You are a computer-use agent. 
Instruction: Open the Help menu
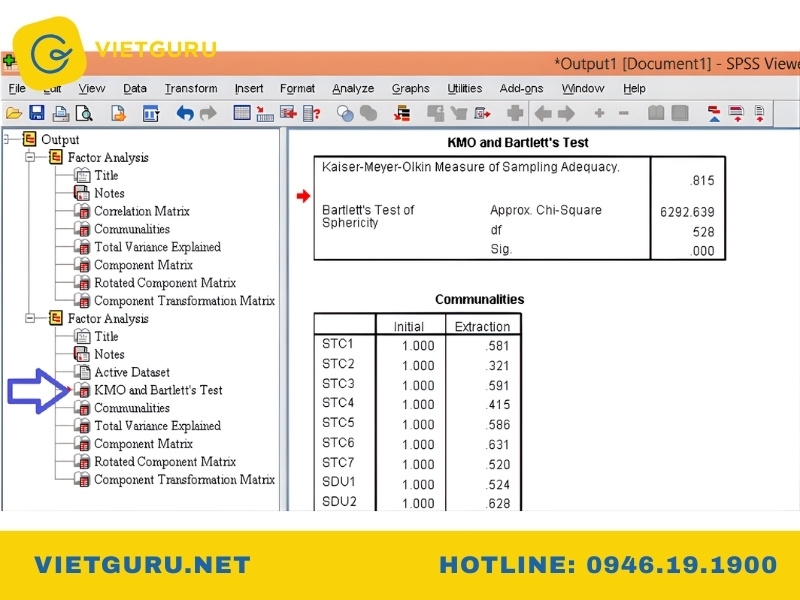(x=634, y=88)
